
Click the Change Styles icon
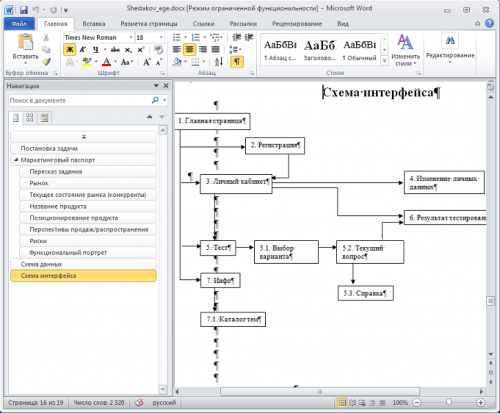coord(405,50)
